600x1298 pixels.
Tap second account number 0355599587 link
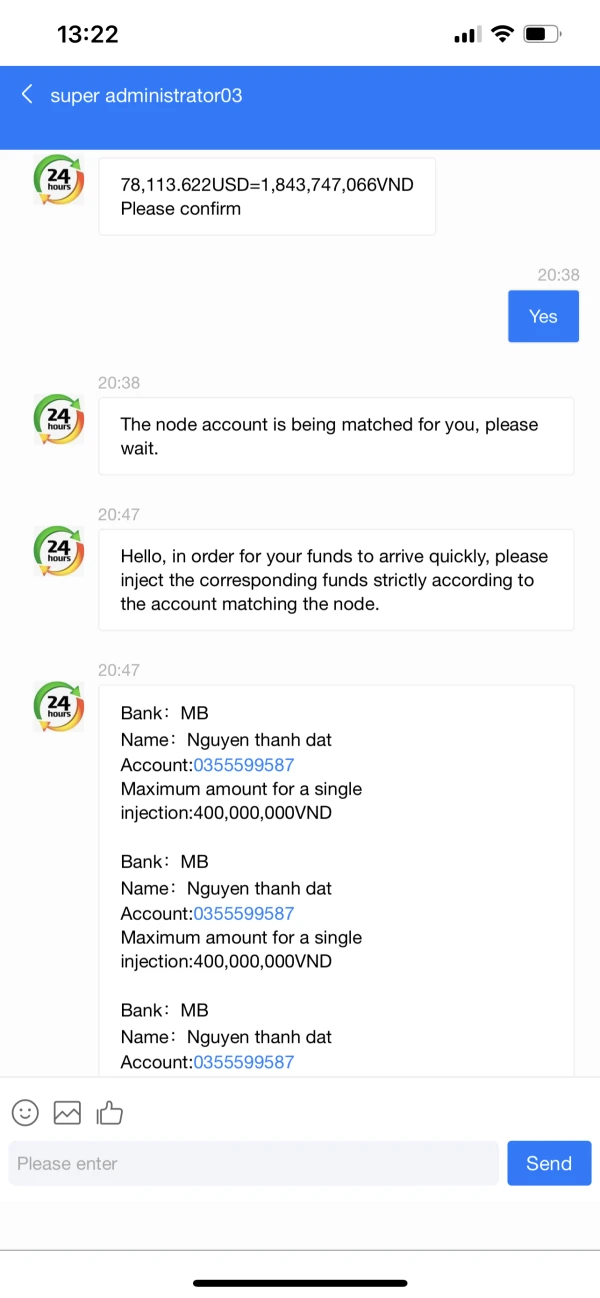[243, 913]
